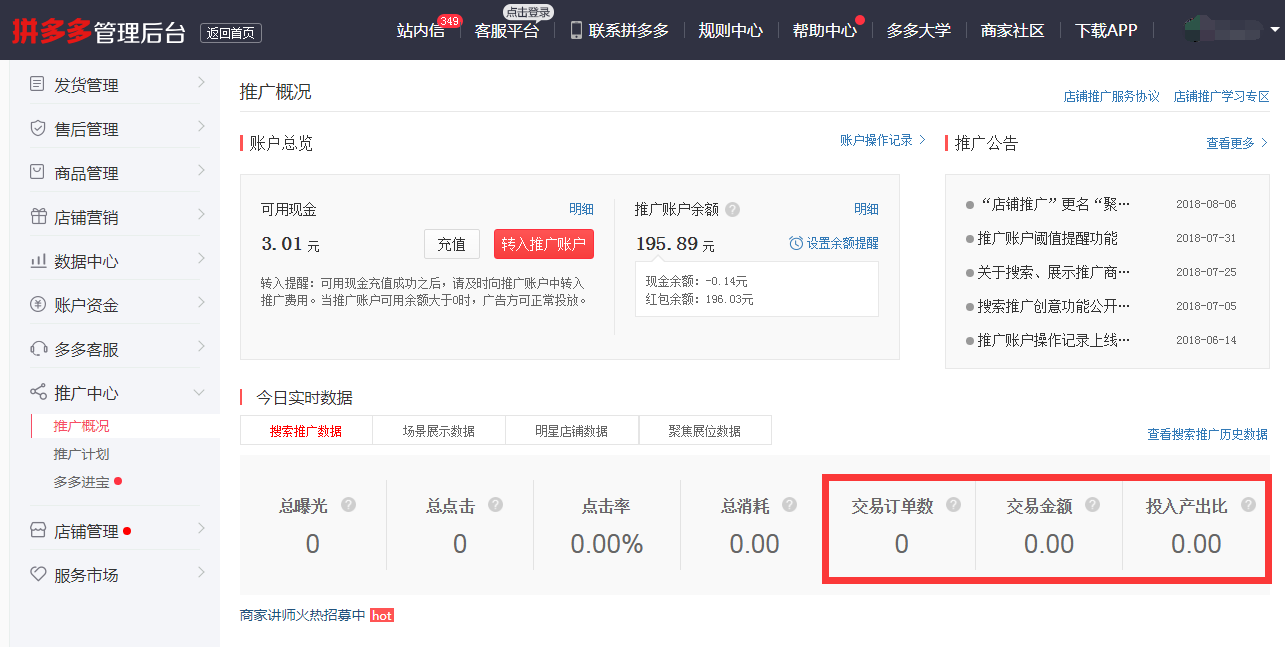Click 明细 link under 可用现金
Screen dimensions: 1285x647
tap(582, 209)
